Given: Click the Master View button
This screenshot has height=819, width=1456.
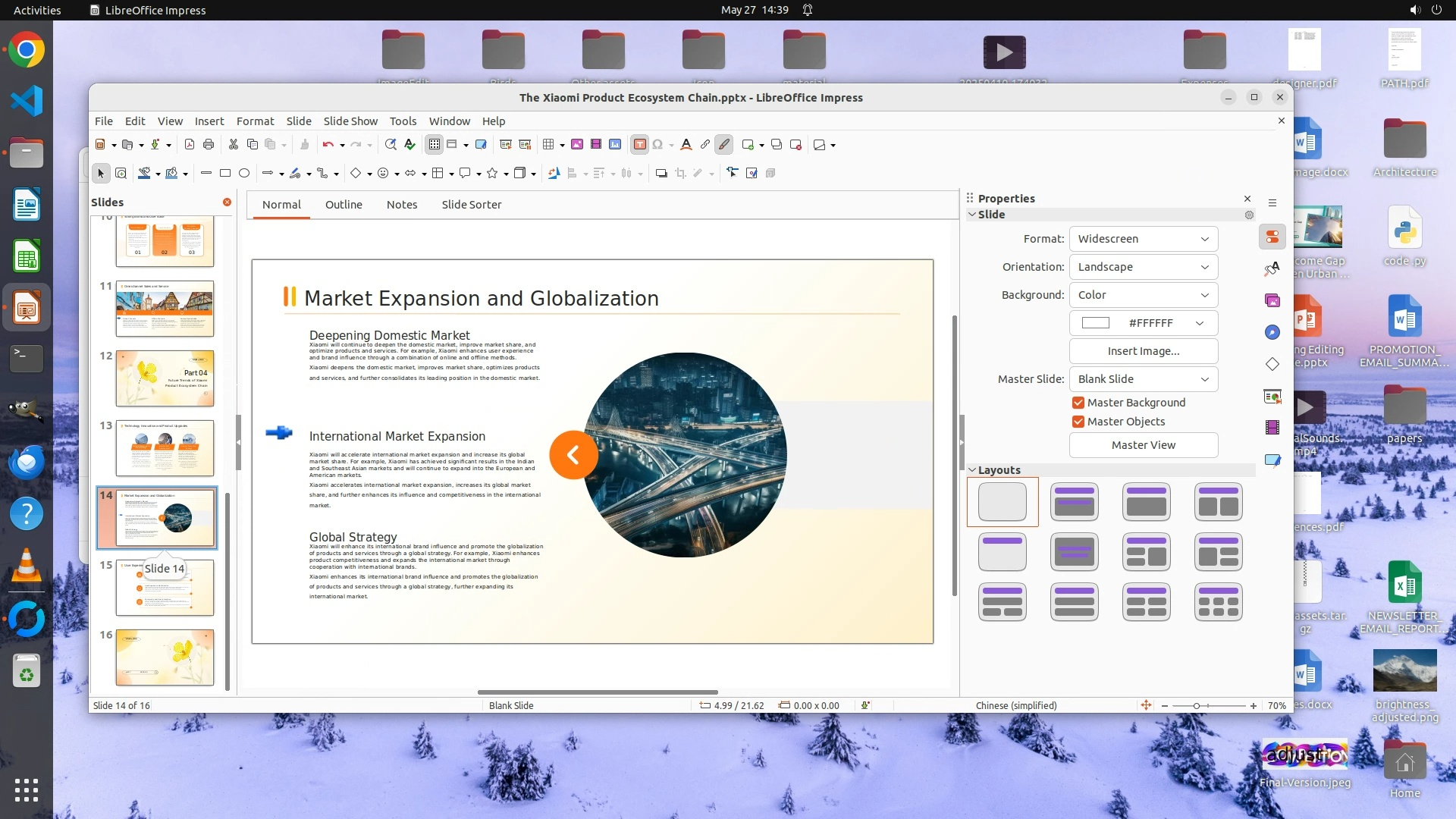Looking at the screenshot, I should (1143, 445).
